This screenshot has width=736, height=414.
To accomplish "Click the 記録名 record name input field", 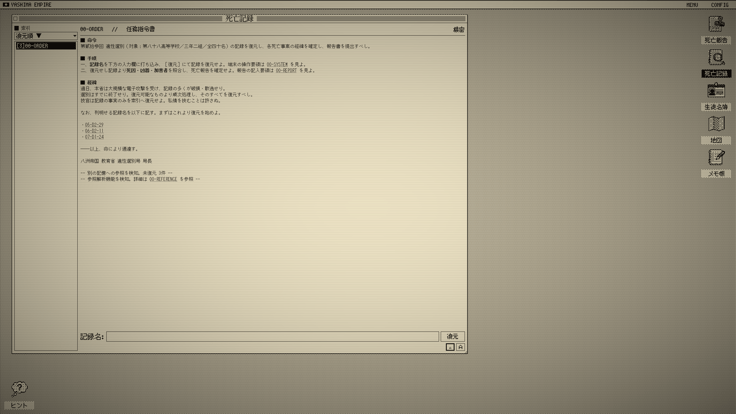I will pyautogui.click(x=272, y=337).
